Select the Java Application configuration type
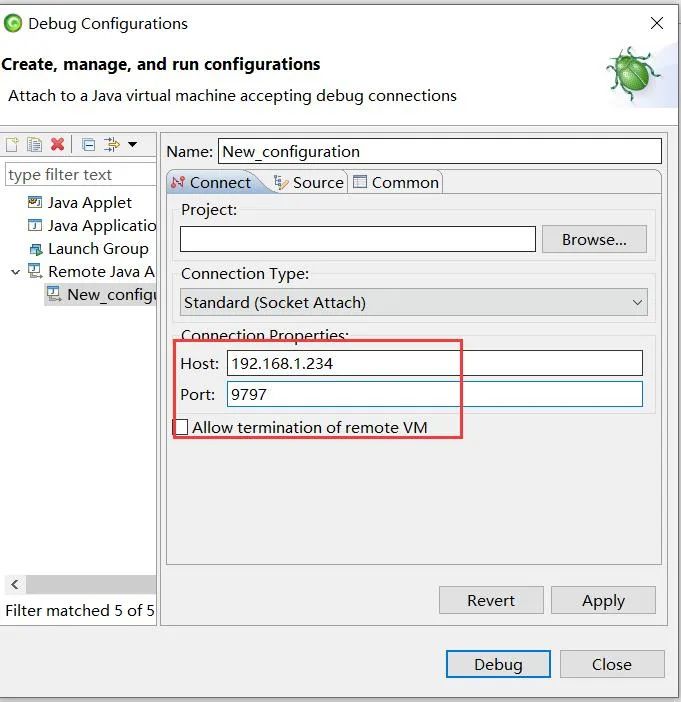 point(100,226)
